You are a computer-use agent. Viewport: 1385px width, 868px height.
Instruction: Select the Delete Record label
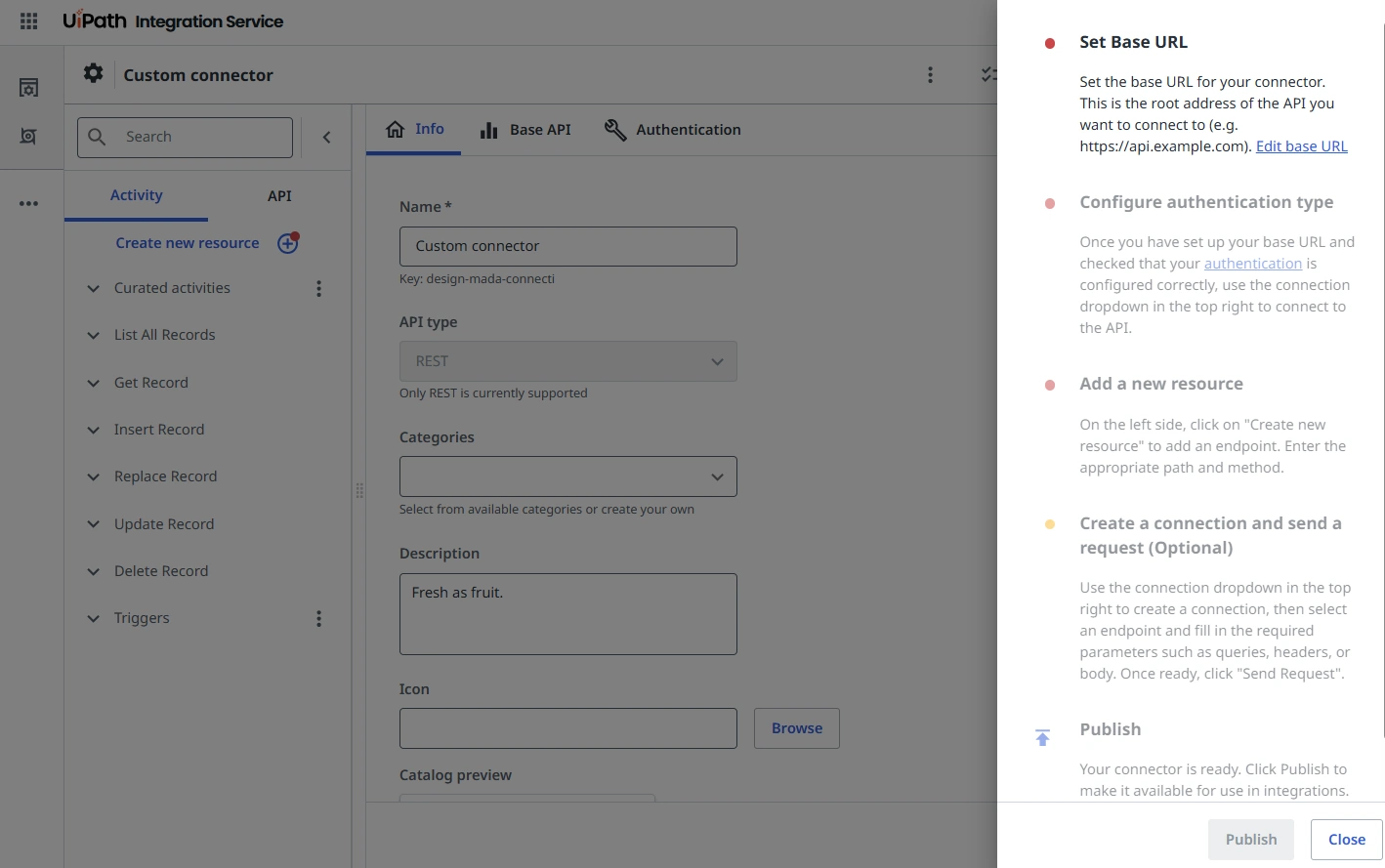pyautogui.click(x=161, y=571)
